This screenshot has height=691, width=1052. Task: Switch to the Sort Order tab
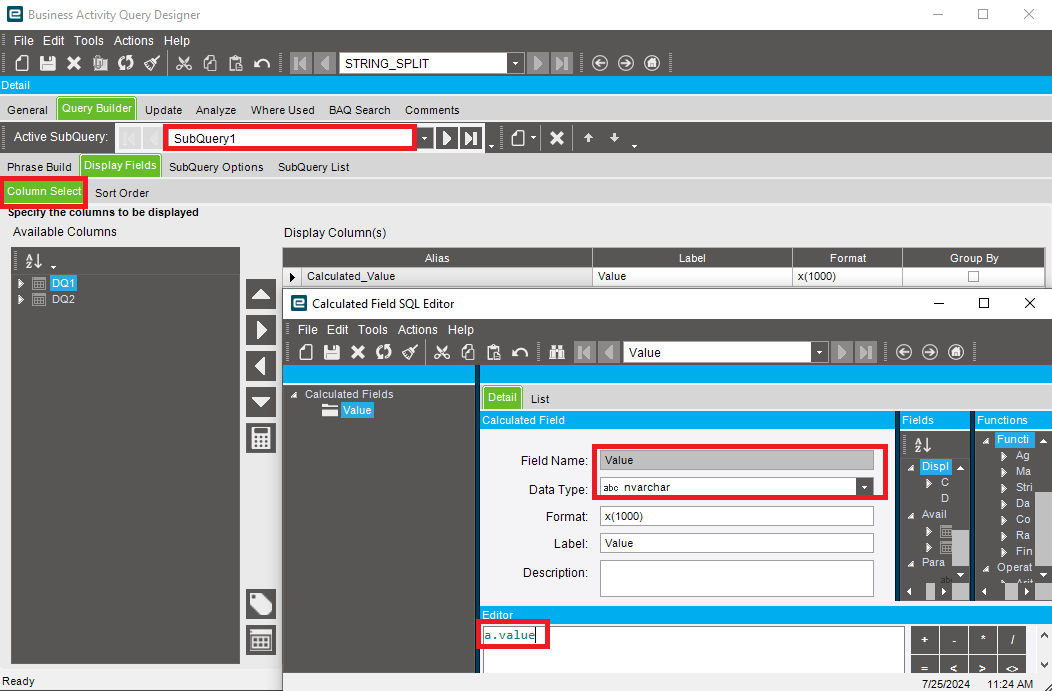pos(122,193)
